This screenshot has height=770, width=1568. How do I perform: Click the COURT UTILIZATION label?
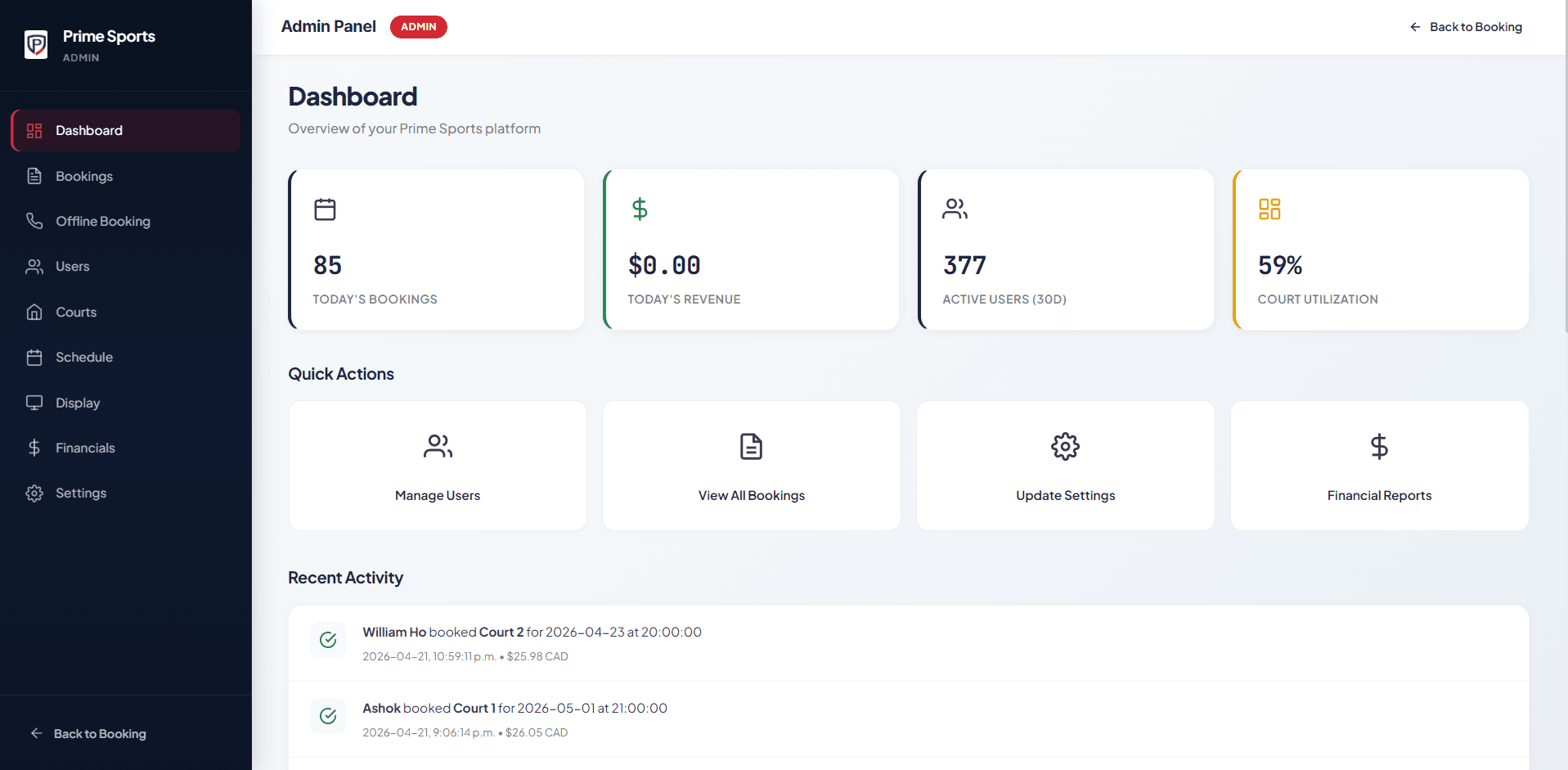coord(1318,299)
